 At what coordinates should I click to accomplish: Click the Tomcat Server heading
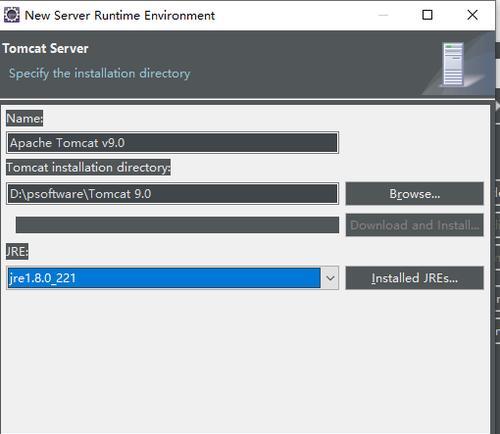[45, 49]
